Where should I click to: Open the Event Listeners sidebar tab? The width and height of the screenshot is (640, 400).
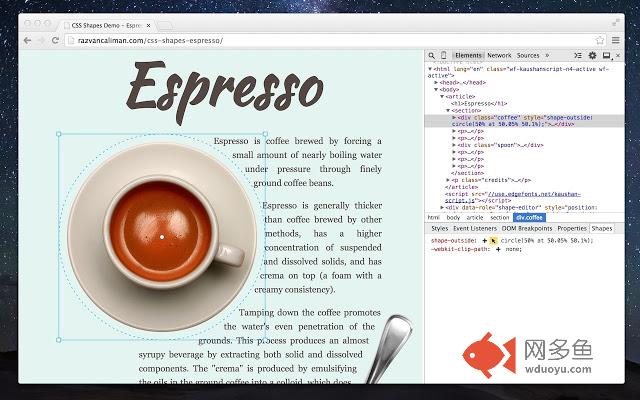(x=475, y=229)
